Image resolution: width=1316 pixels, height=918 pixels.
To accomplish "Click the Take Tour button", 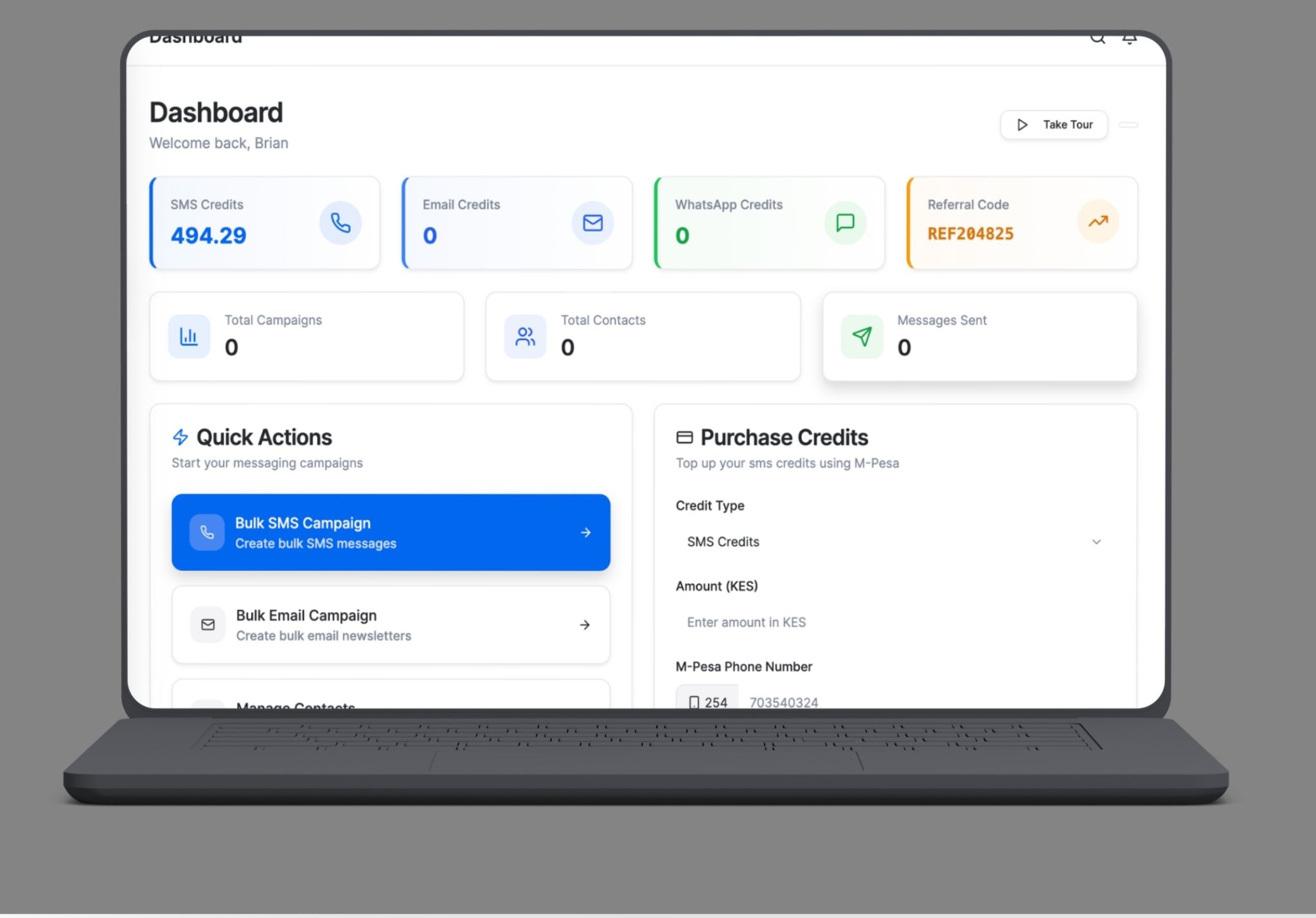I will (x=1054, y=125).
